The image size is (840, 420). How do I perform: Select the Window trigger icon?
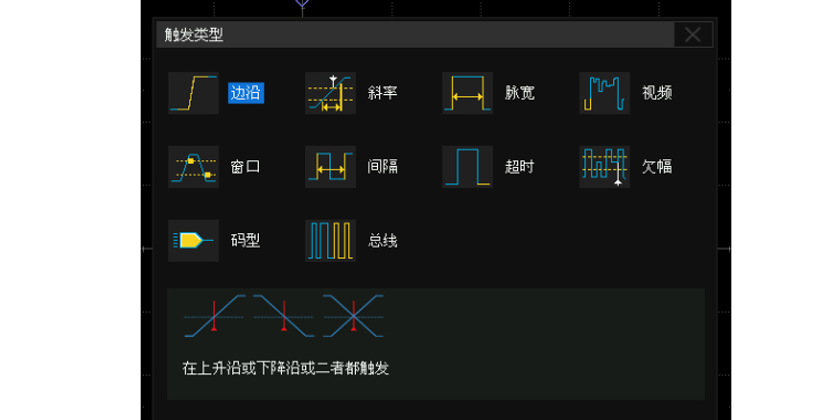click(193, 167)
